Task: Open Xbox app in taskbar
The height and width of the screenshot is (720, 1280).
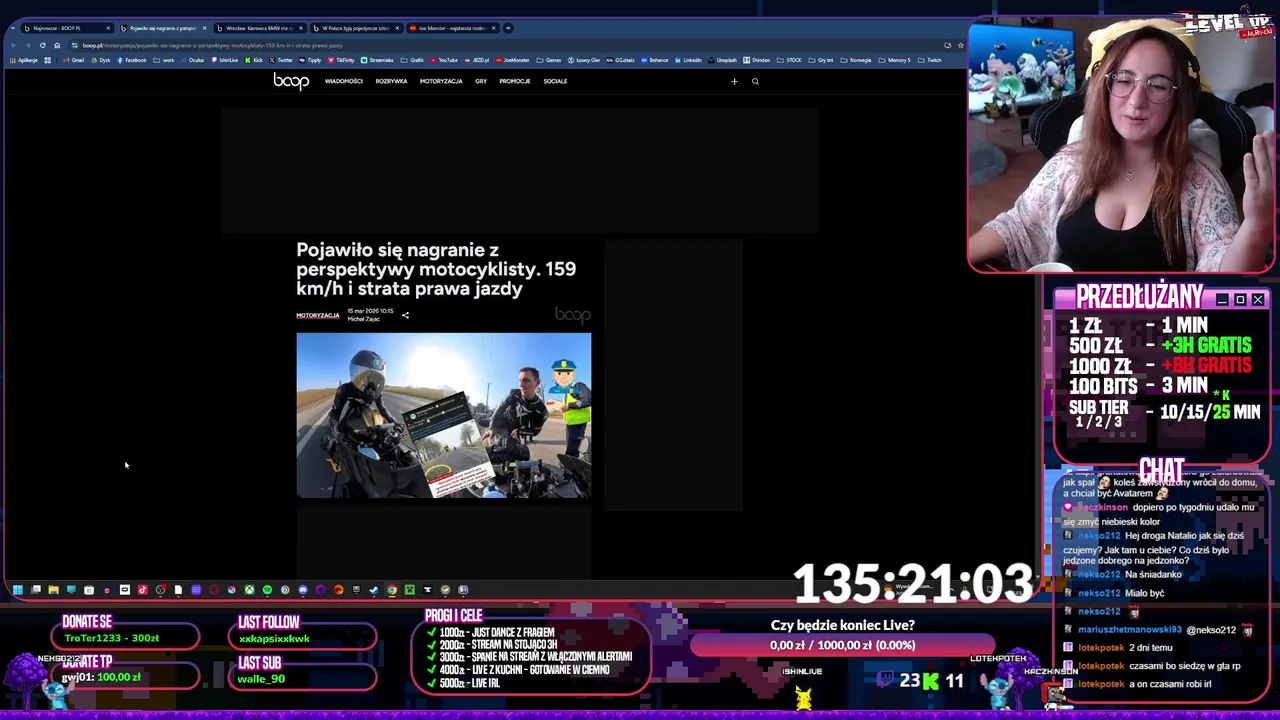Action: [x=249, y=590]
